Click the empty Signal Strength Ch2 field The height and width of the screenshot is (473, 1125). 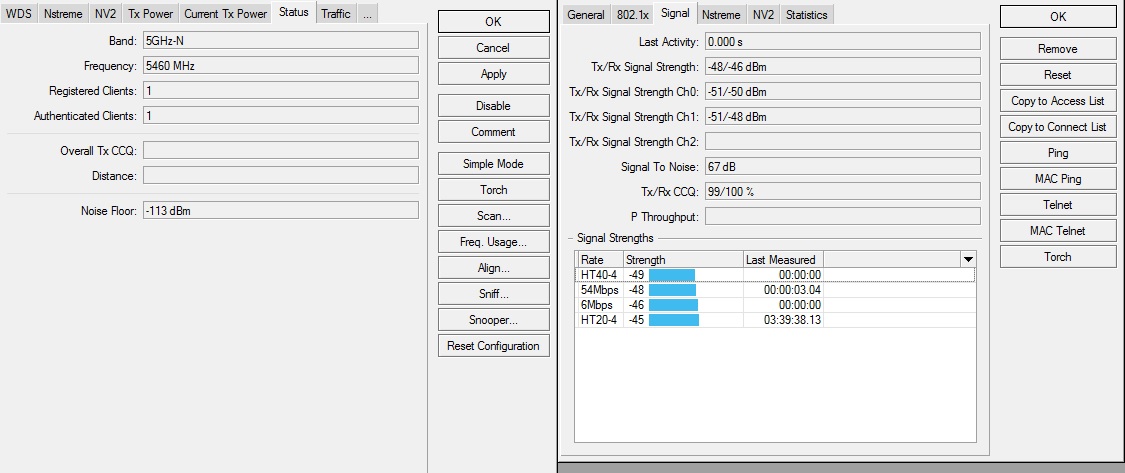pyautogui.click(x=843, y=141)
